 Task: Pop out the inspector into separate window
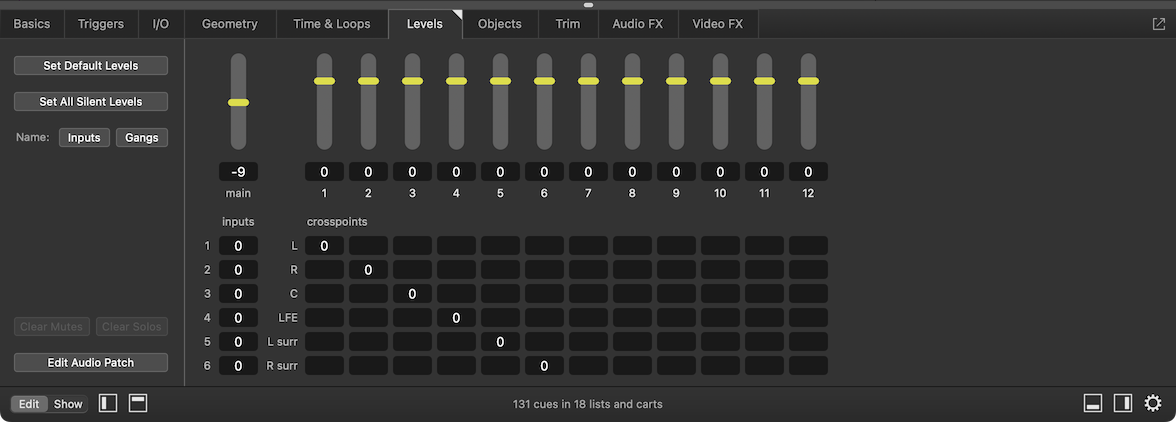tap(1159, 24)
